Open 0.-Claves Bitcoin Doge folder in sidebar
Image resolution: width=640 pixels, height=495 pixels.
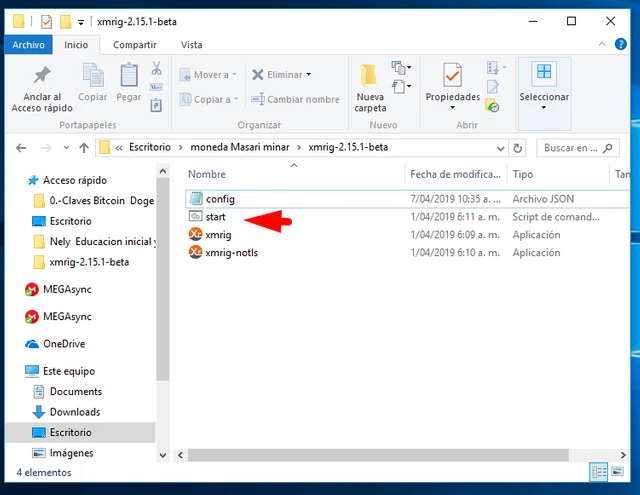(x=93, y=200)
